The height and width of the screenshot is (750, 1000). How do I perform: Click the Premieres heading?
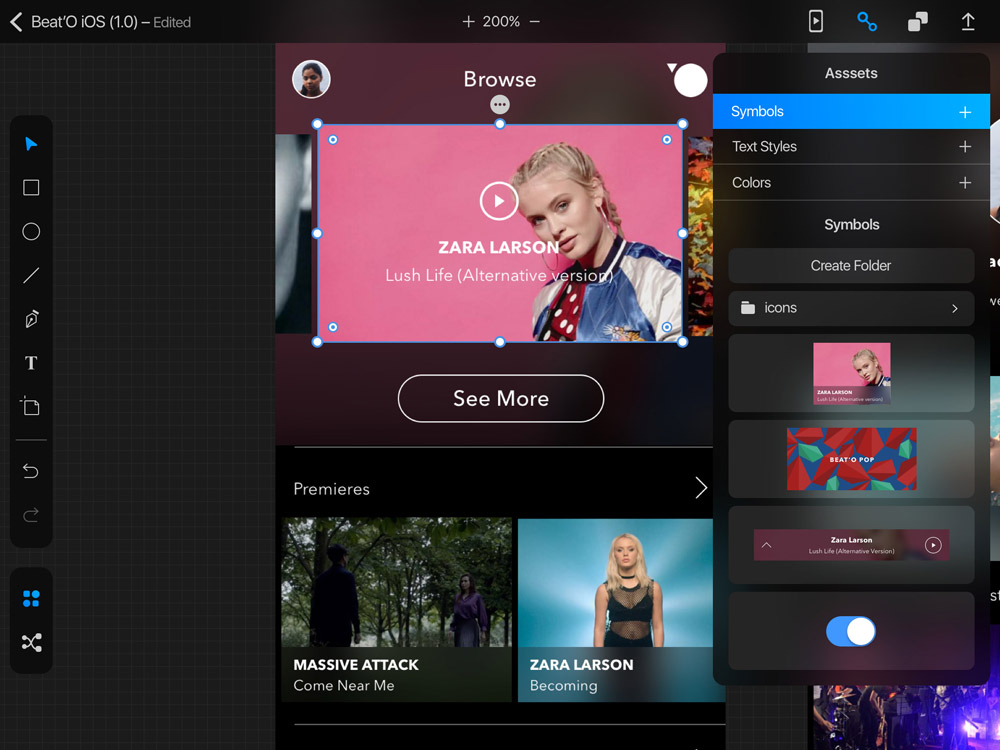point(332,489)
